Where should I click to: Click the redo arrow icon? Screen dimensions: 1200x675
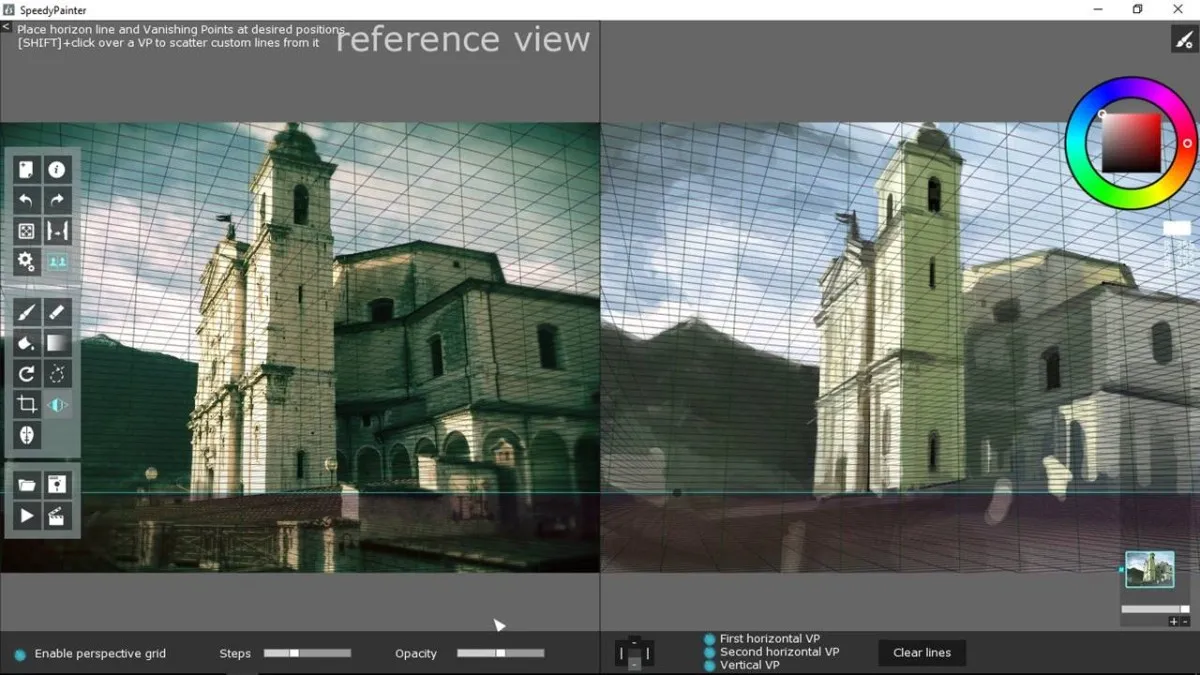[x=58, y=200]
